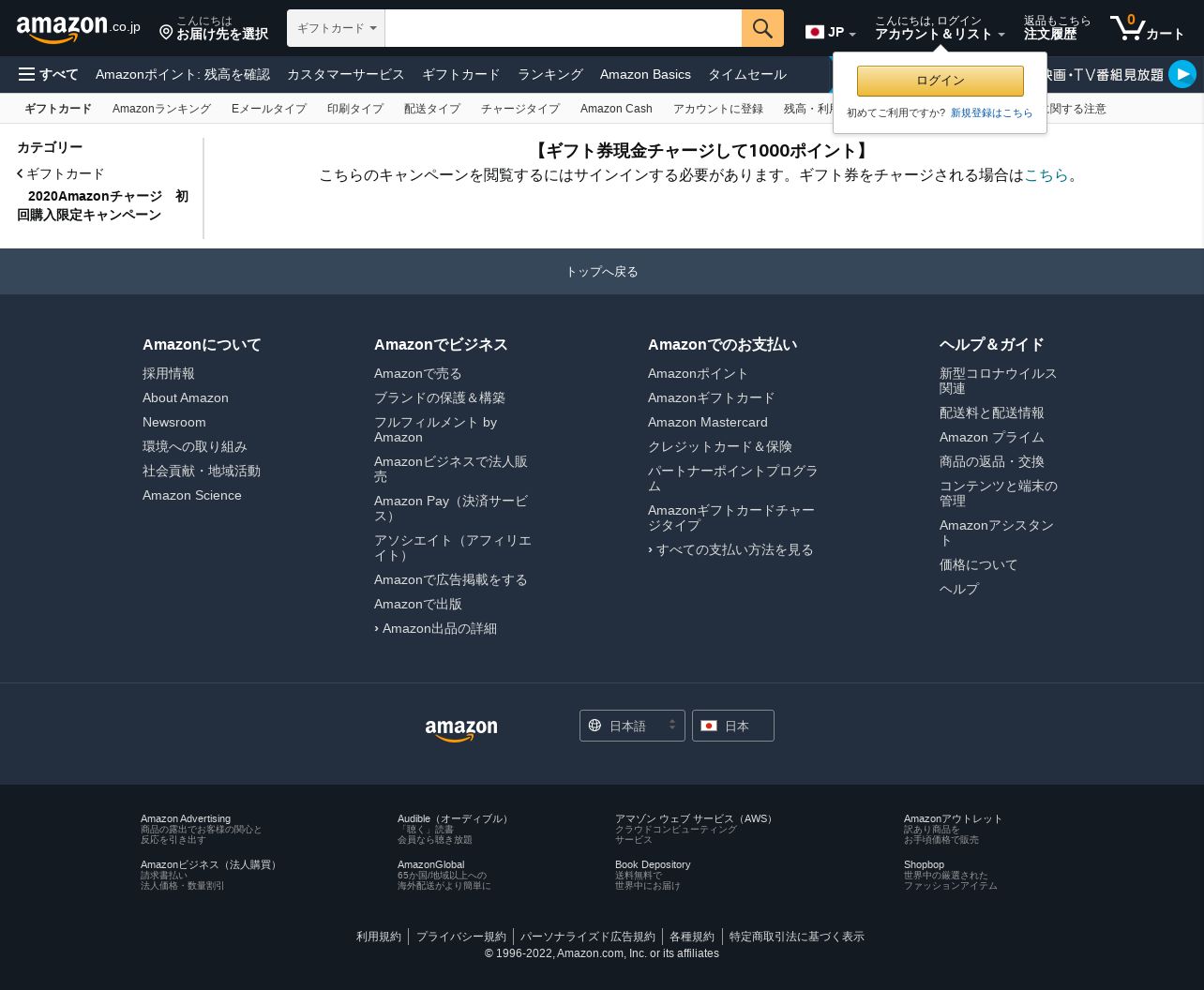
Task: Select チャージタイプ subnav tab
Action: tap(520, 109)
